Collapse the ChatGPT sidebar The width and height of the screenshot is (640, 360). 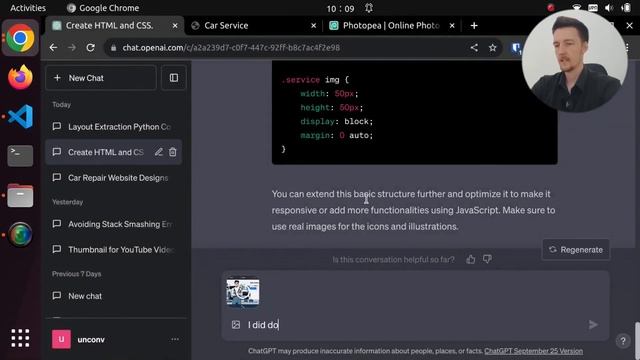pyautogui.click(x=174, y=78)
